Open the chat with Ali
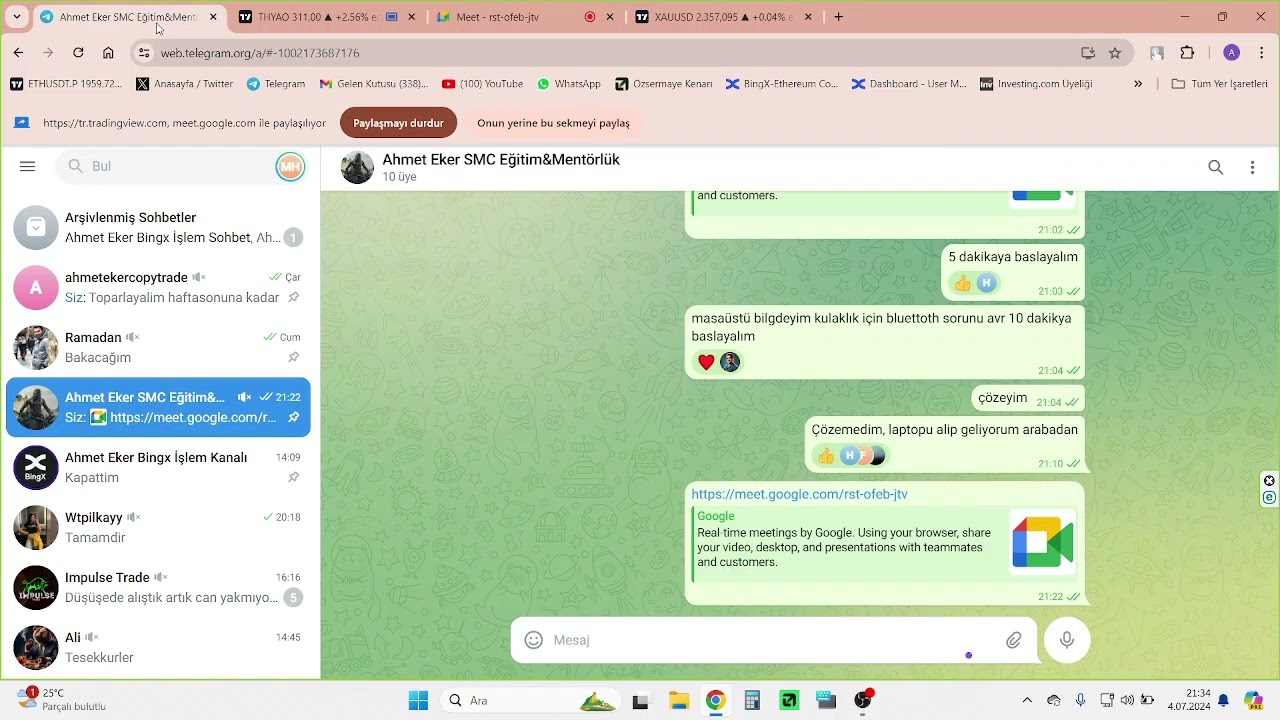1280x720 pixels. click(158, 647)
